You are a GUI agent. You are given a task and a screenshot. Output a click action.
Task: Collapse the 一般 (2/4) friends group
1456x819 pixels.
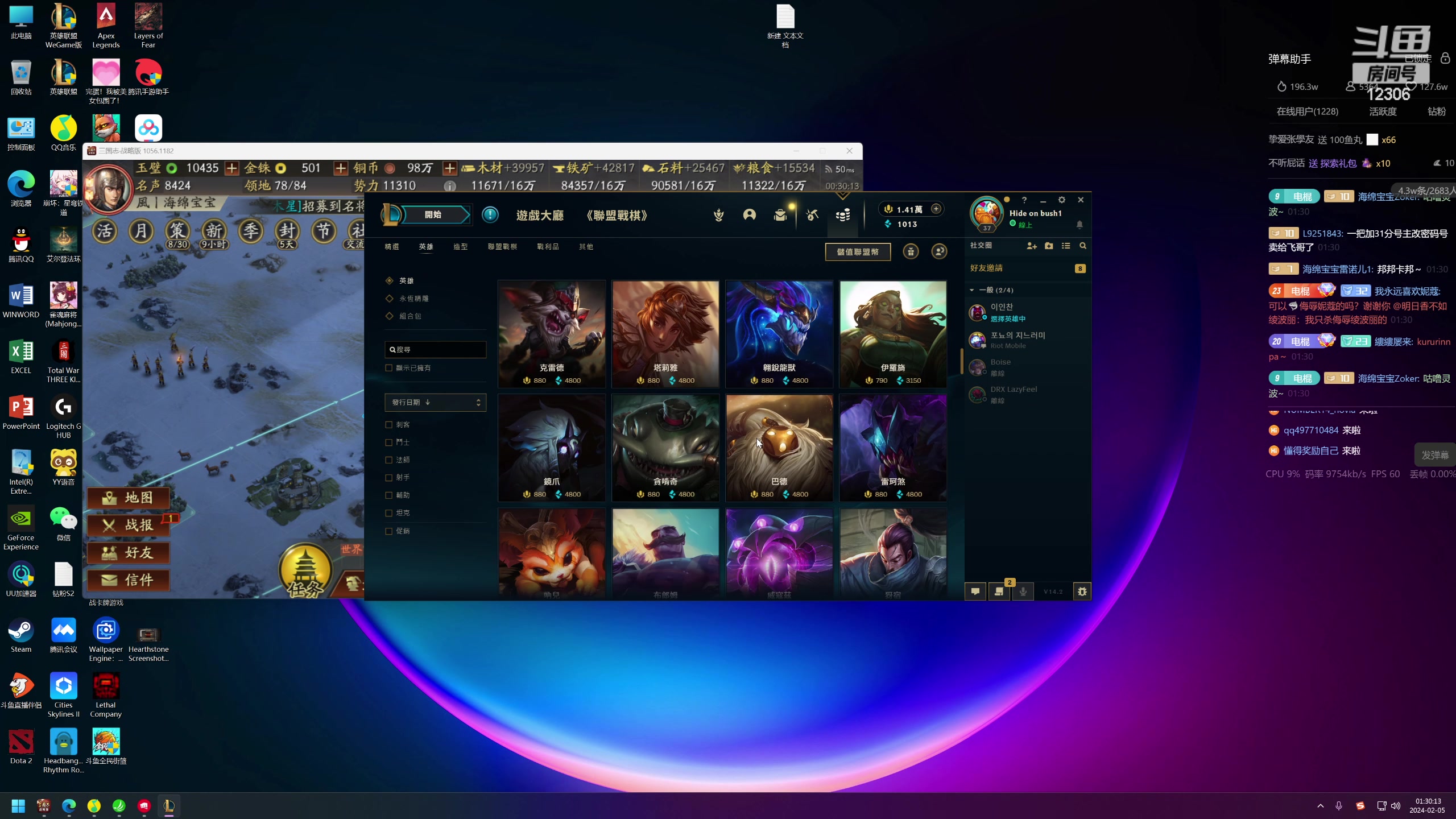click(972, 290)
